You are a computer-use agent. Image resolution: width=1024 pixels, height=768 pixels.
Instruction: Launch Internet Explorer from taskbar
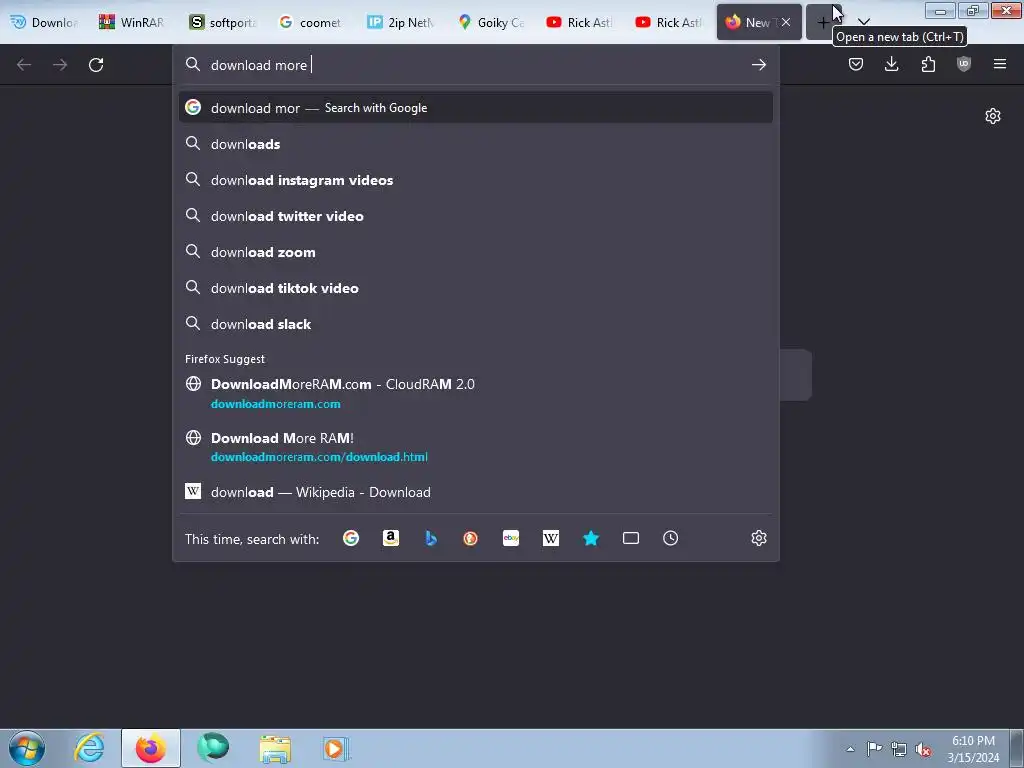[x=89, y=748]
